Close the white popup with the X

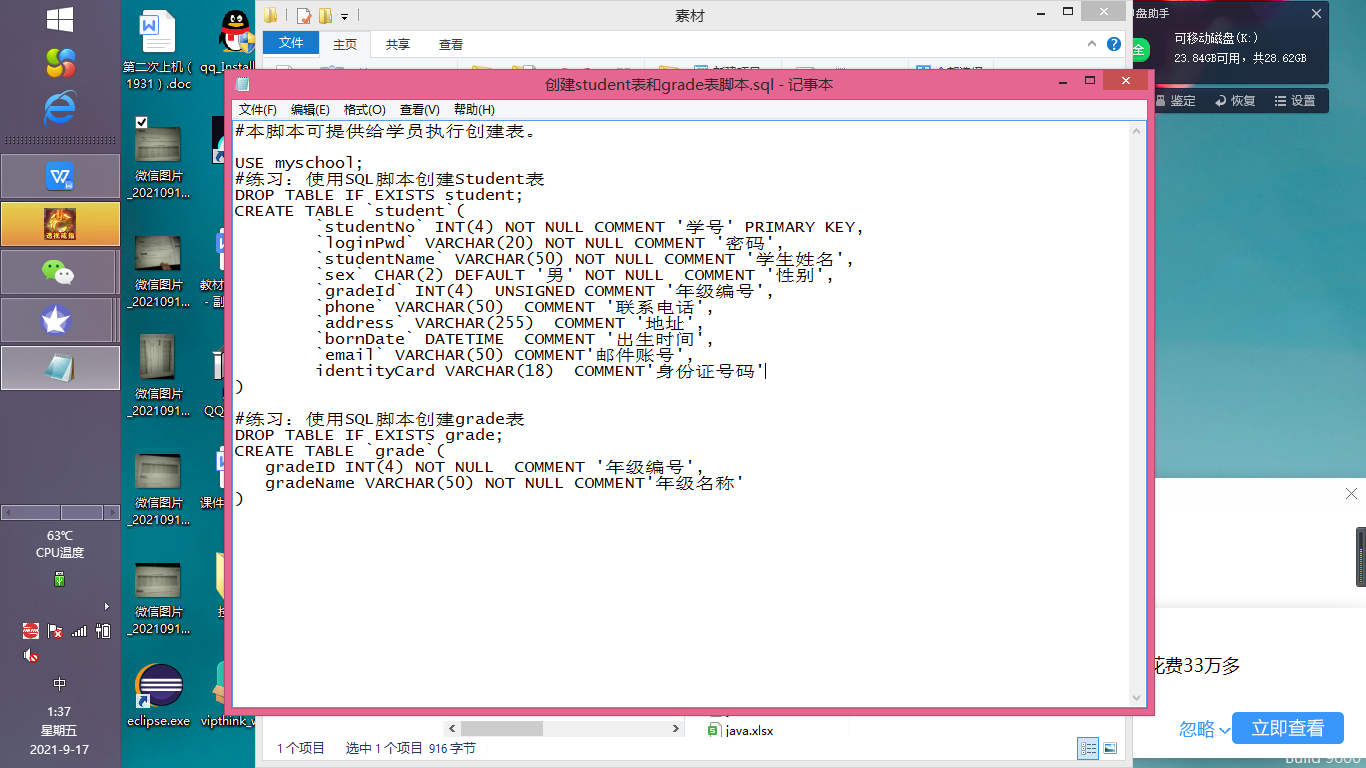click(x=1351, y=494)
